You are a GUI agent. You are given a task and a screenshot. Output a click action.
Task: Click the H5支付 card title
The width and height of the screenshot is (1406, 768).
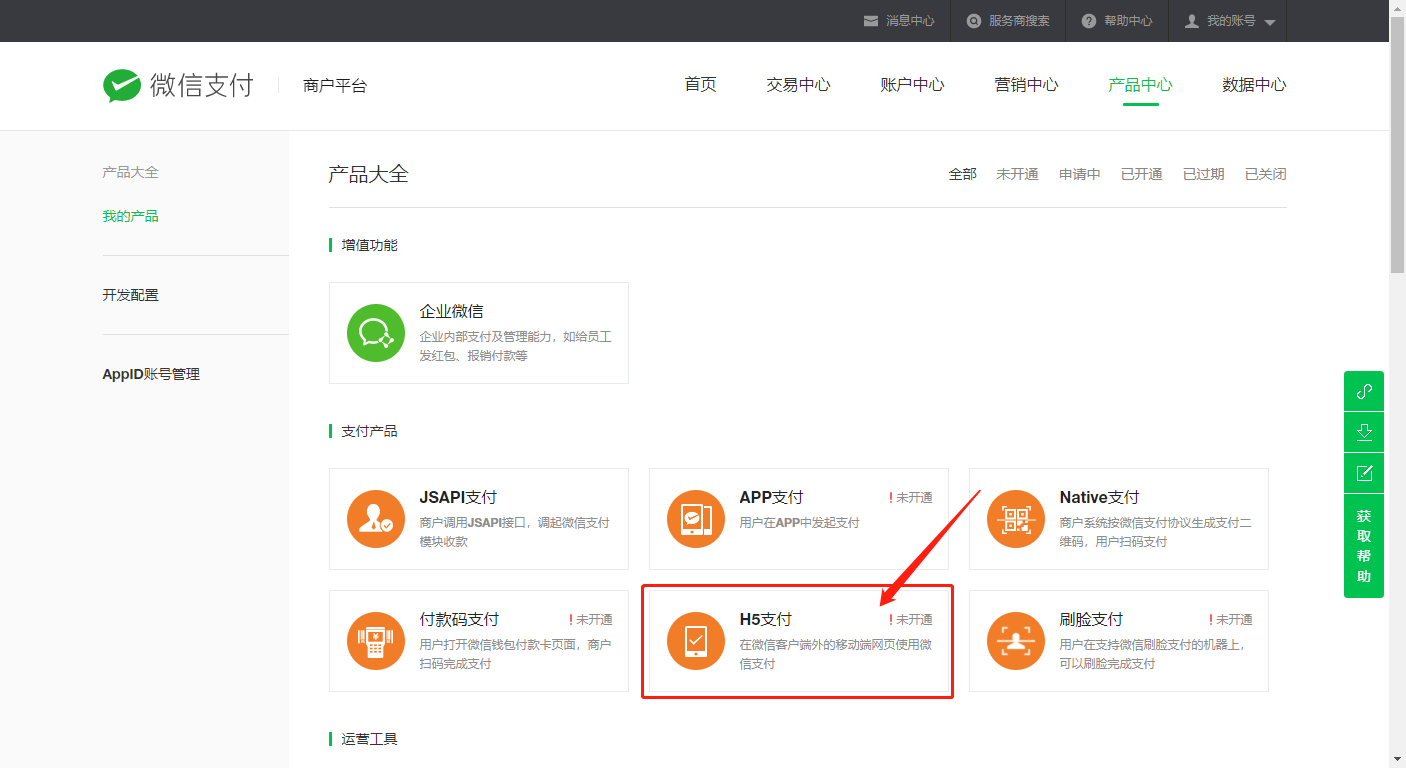(x=765, y=619)
